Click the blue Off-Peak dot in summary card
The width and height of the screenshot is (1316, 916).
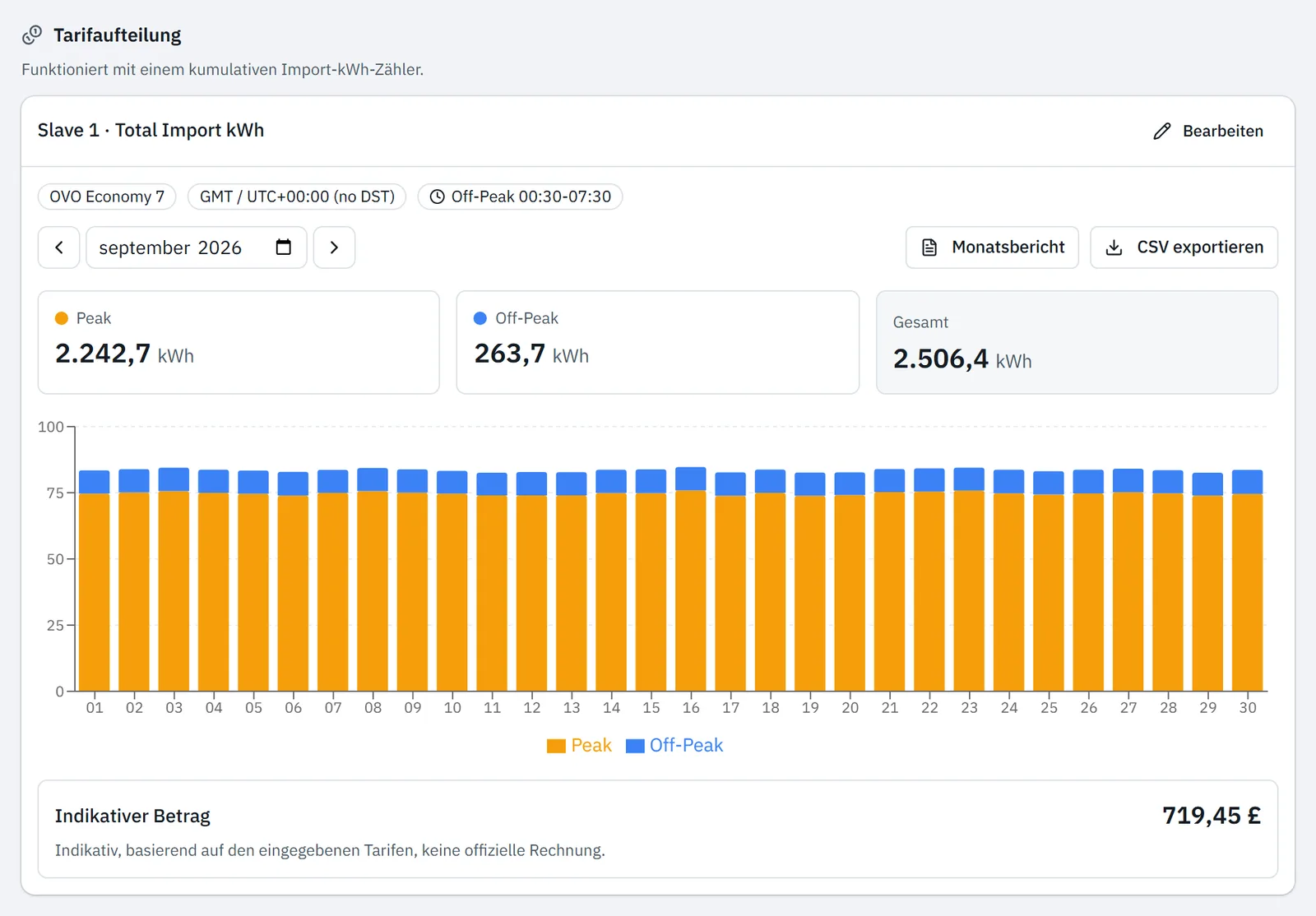pyautogui.click(x=480, y=318)
